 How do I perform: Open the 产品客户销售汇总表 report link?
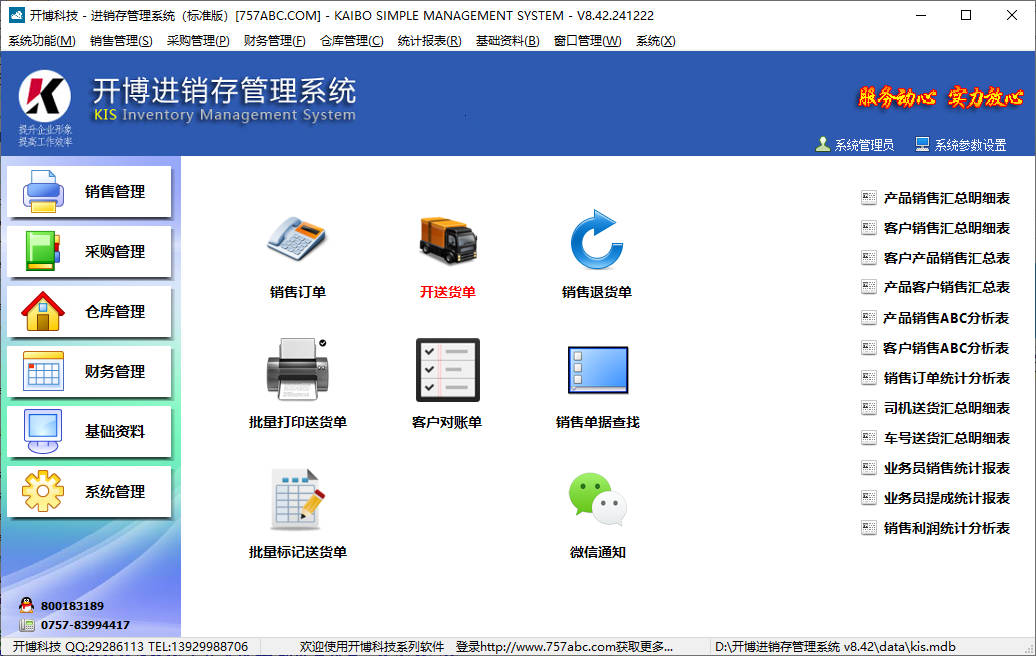click(x=946, y=287)
